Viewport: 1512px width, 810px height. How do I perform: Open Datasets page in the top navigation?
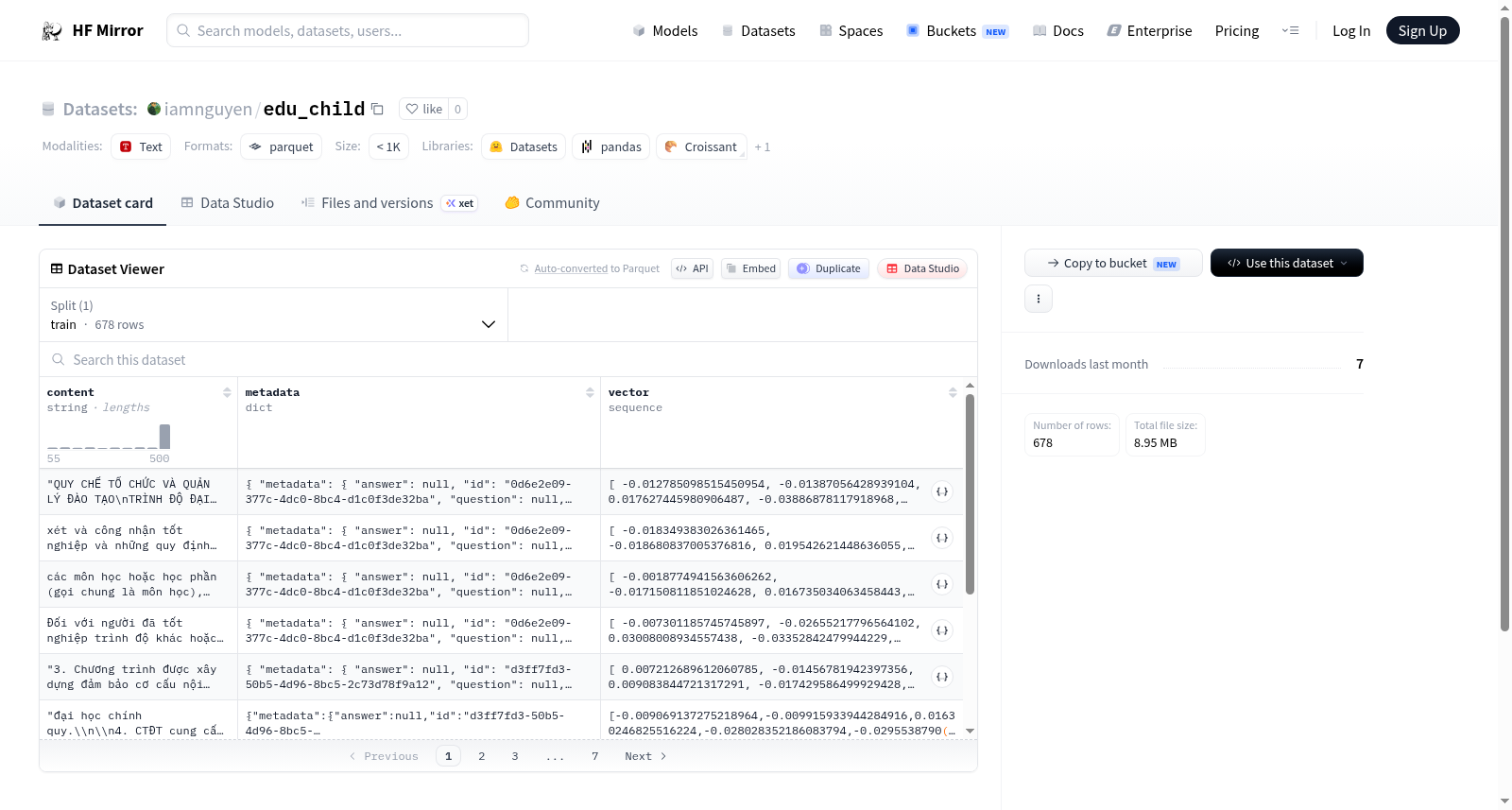(x=758, y=30)
